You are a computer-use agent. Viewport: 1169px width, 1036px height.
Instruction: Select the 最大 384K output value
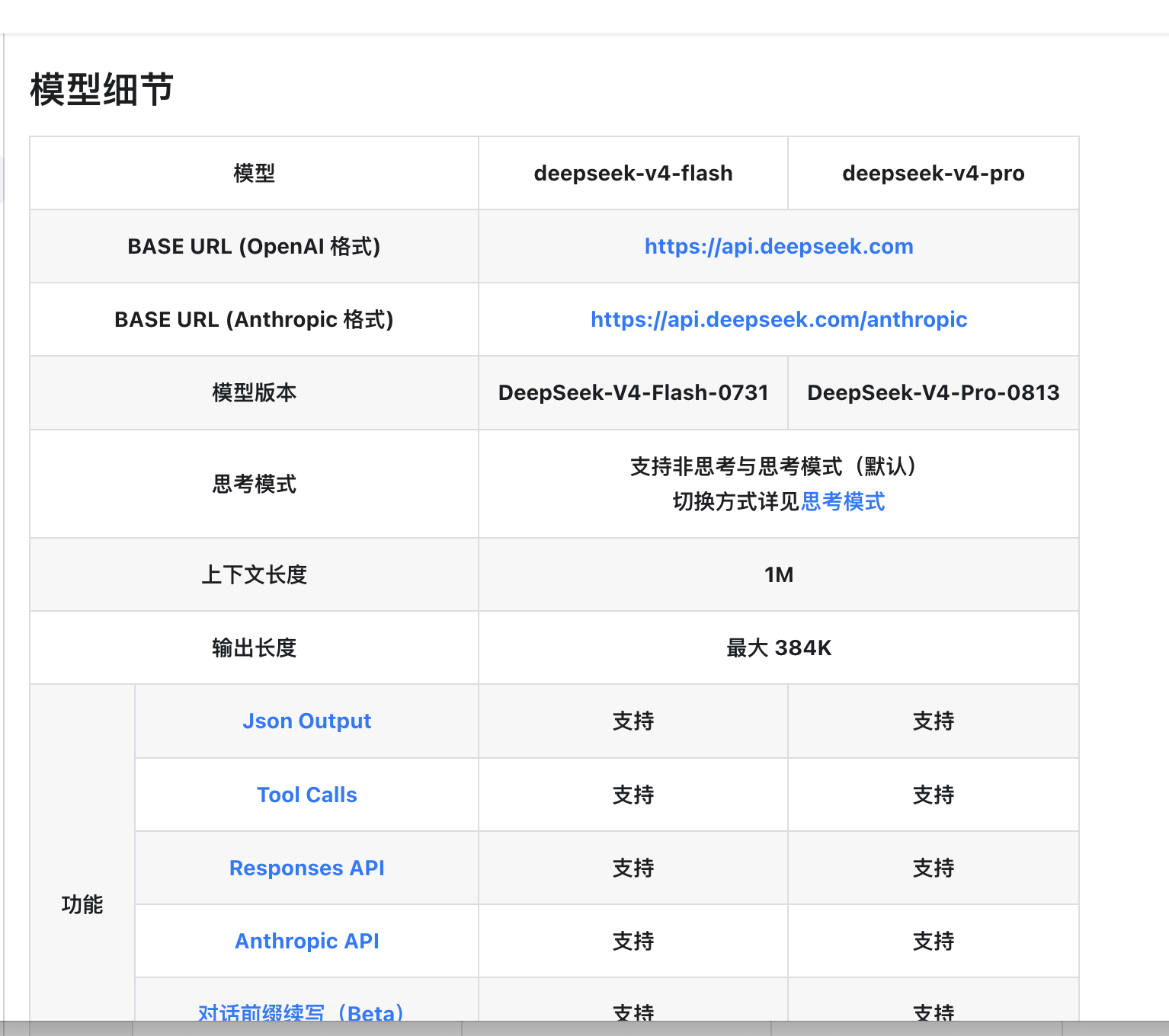[x=779, y=647]
